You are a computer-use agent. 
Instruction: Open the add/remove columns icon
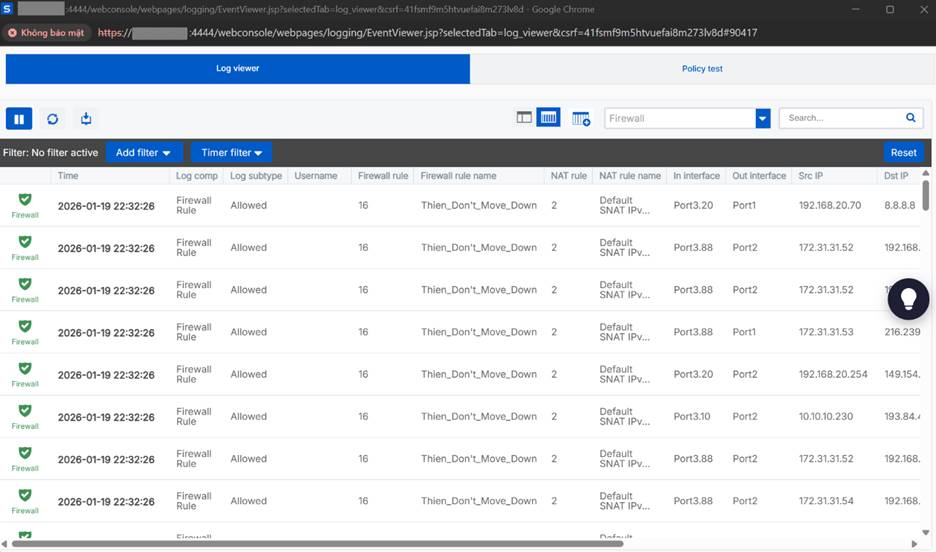[581, 118]
